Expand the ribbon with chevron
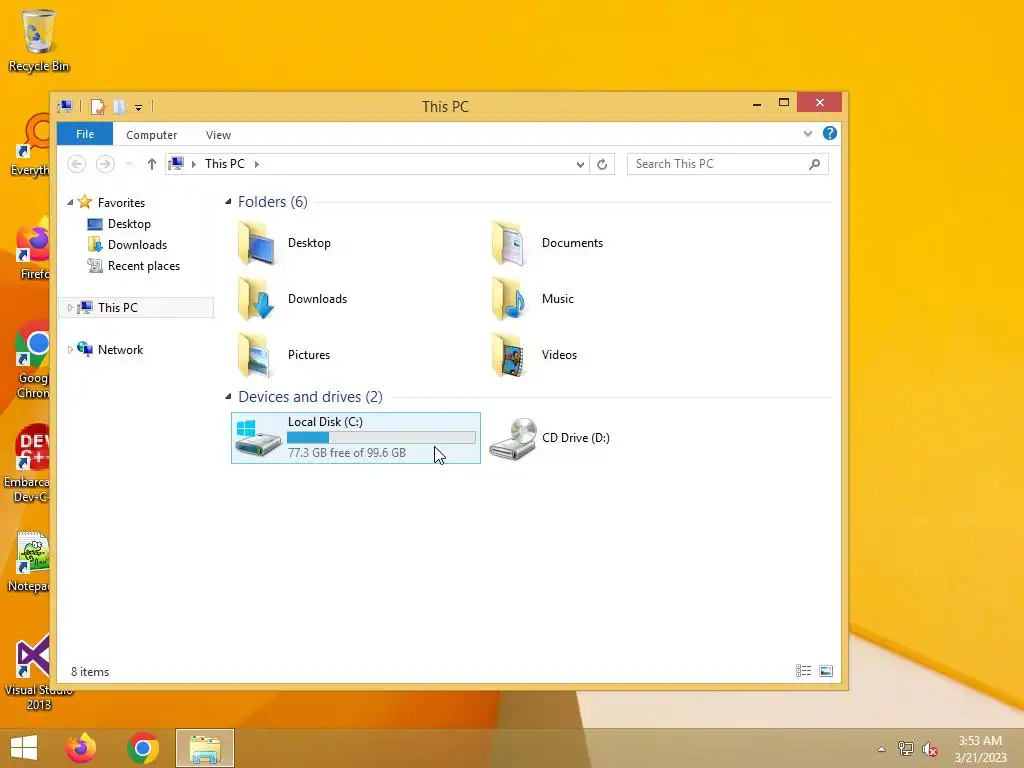Viewport: 1024px width, 768px height. click(x=808, y=134)
